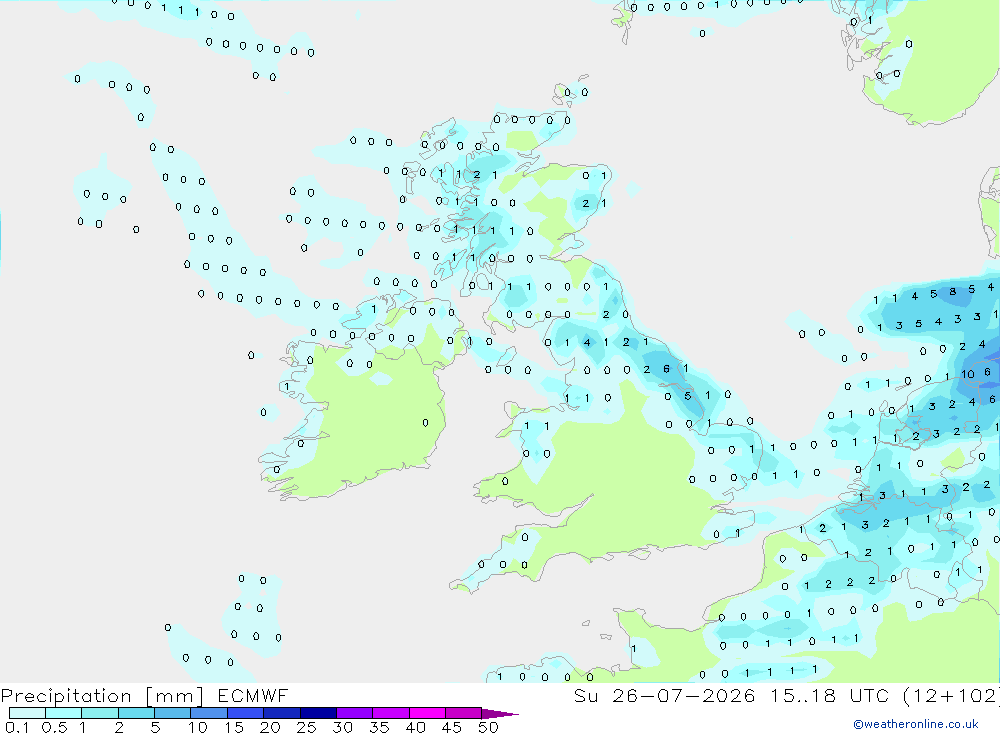Click the '10' precipitation value on the map
This screenshot has width=1000, height=733.
[967, 374]
